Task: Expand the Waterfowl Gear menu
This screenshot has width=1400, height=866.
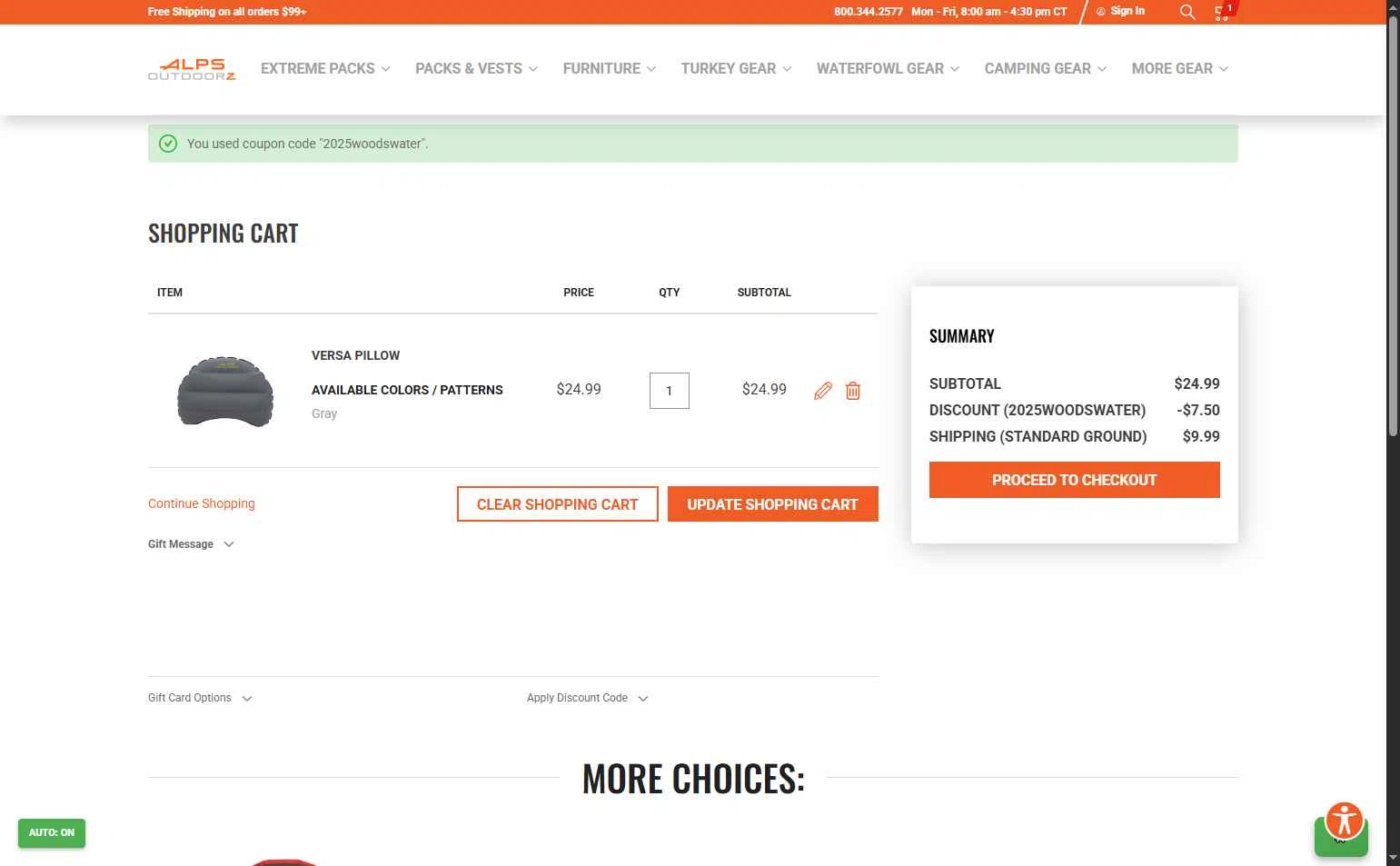Action: (x=888, y=69)
